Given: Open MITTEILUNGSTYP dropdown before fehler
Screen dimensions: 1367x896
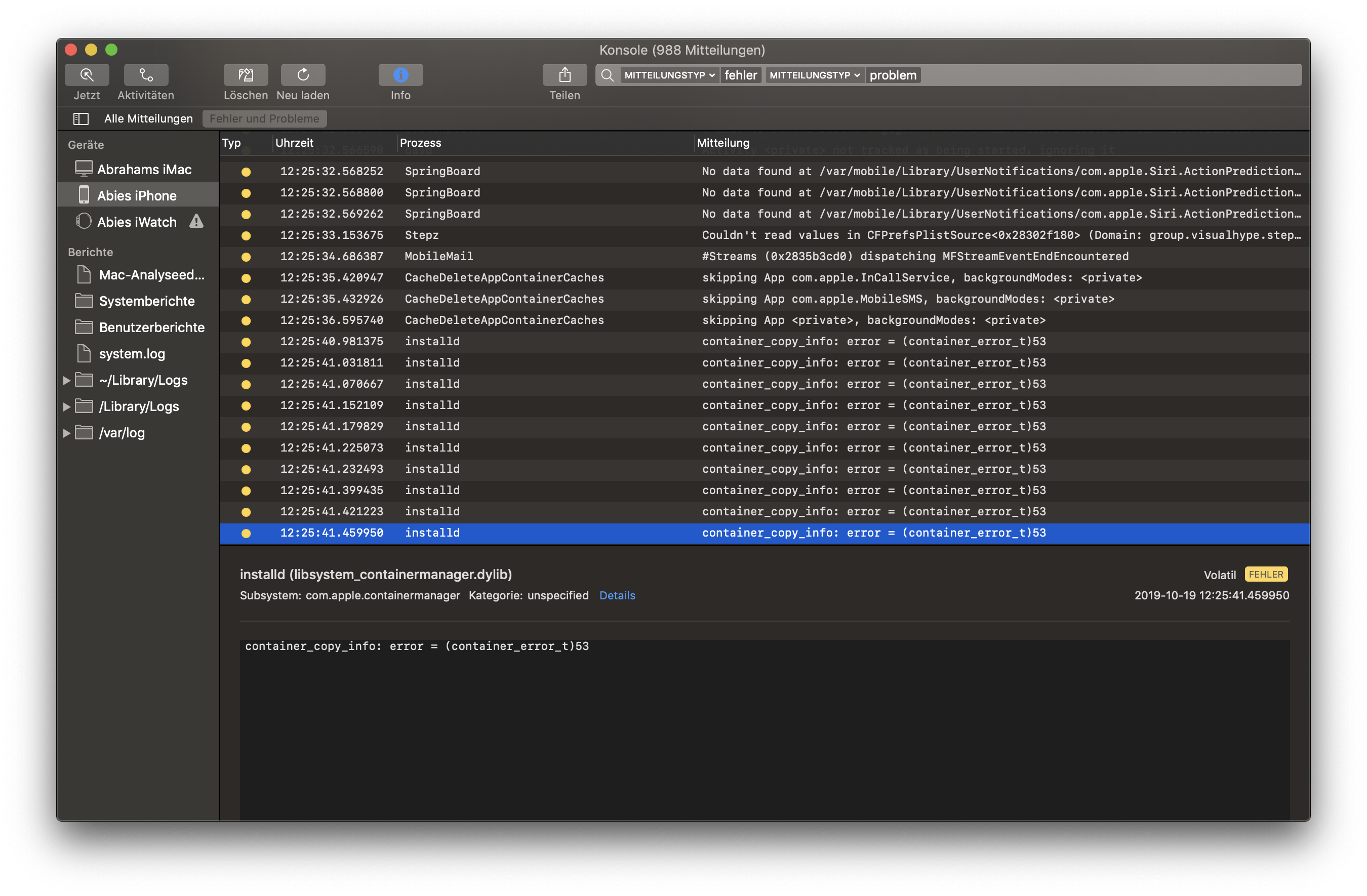Looking at the screenshot, I should point(669,75).
